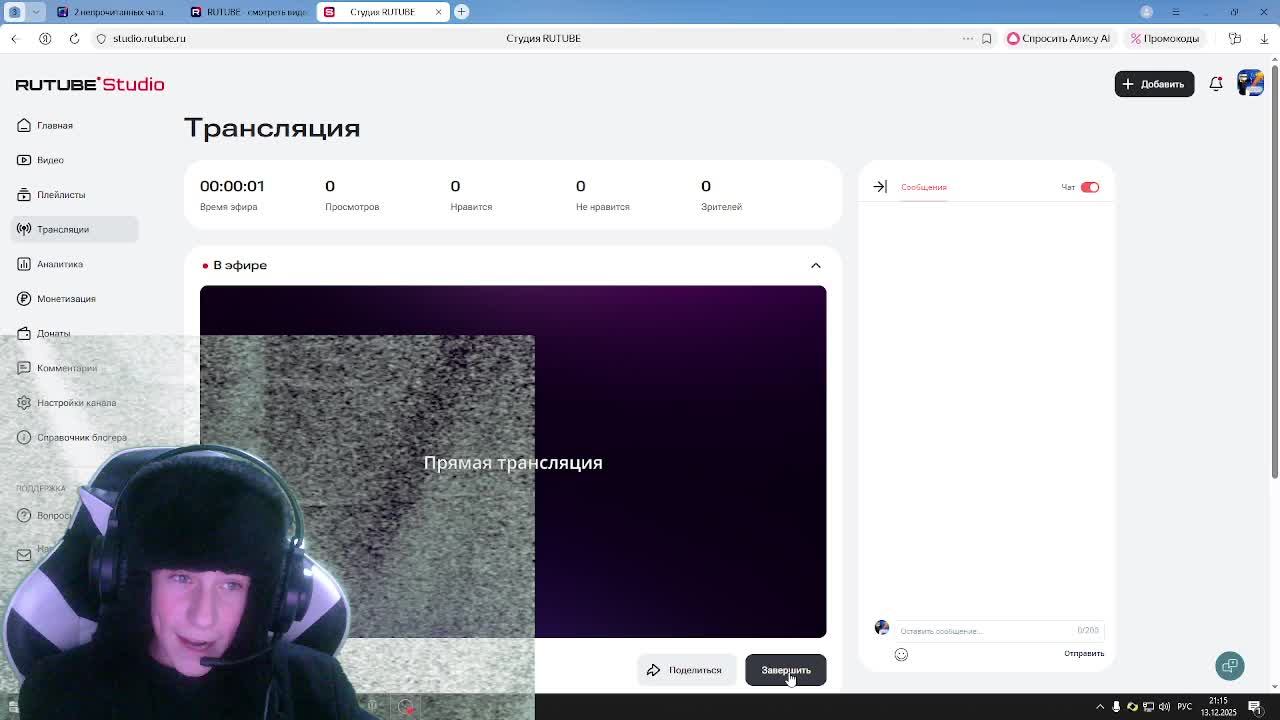Click the Настройки канала gear icon

24,403
